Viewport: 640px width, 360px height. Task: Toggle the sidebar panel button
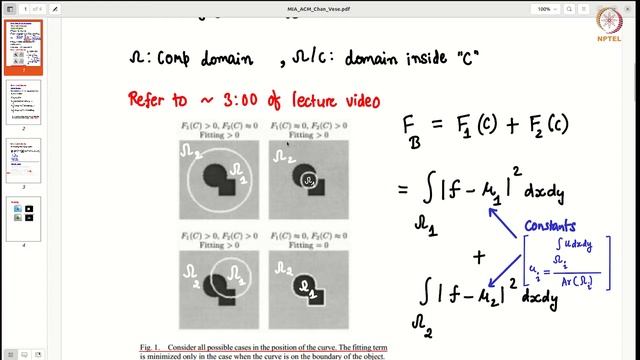point(10,9)
